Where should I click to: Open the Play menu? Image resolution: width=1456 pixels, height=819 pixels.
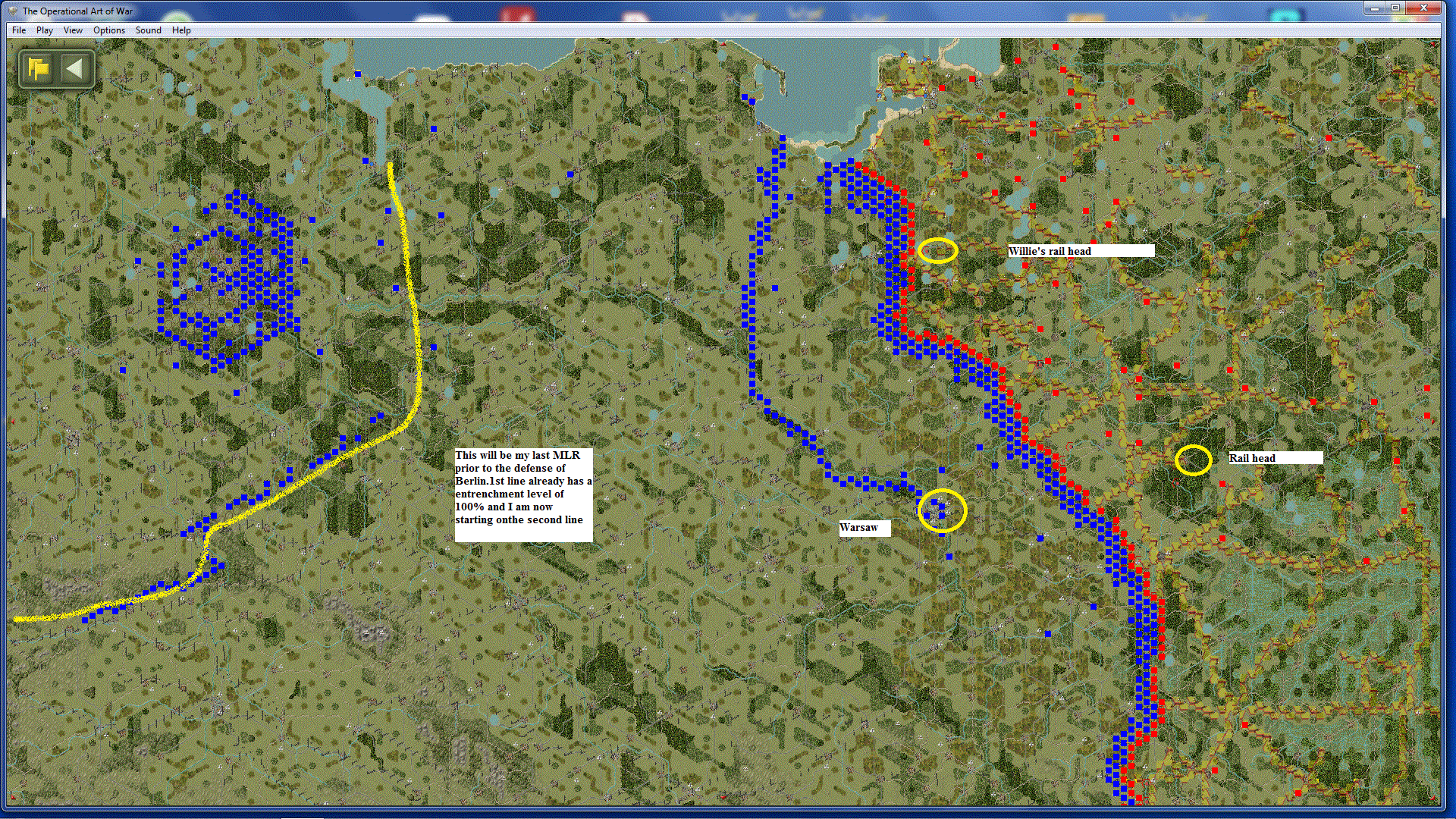(x=44, y=30)
